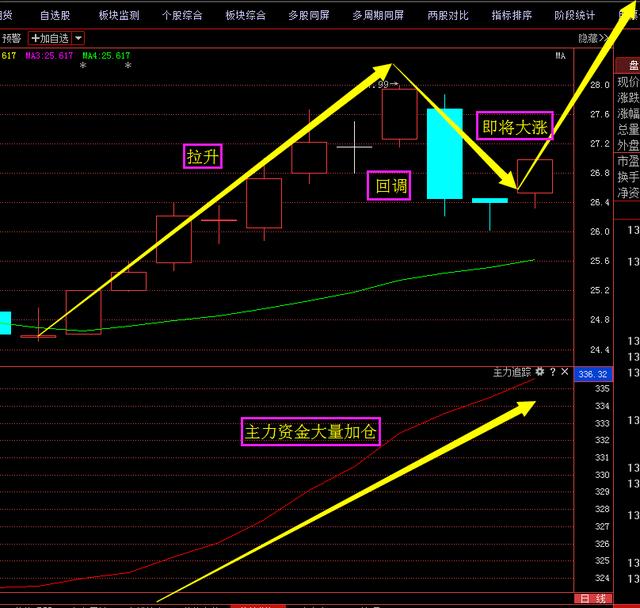640x608 pixels.
Task: Click the help question mark icon
Action: tap(552, 371)
